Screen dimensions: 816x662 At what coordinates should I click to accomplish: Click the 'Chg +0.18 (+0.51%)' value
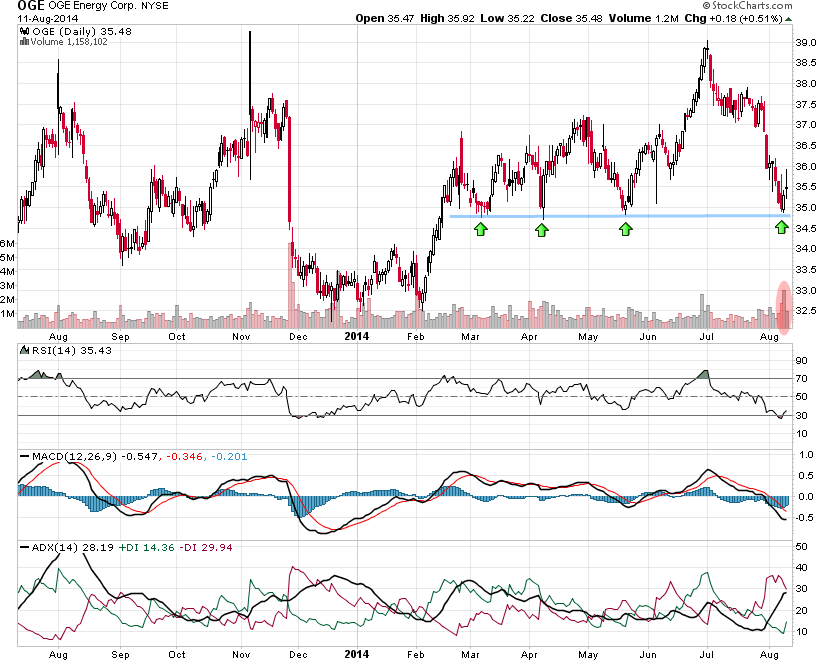pyautogui.click(x=734, y=18)
